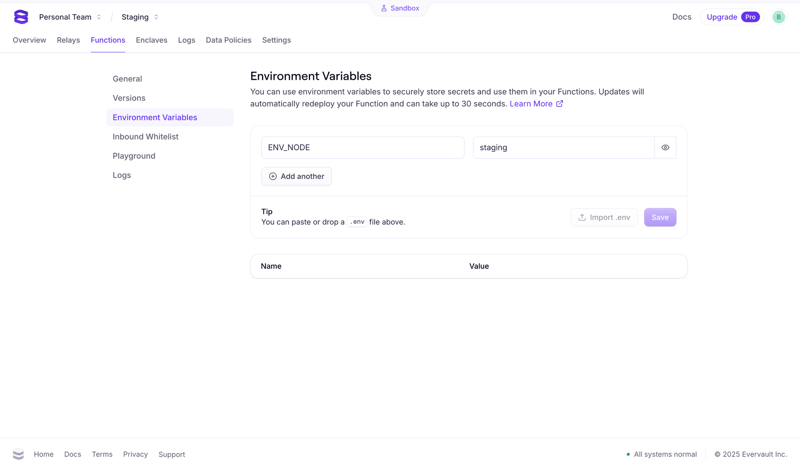Viewport: 800px width, 470px height.
Task: Open the Logs tab in top navigation
Action: pyautogui.click(x=186, y=40)
